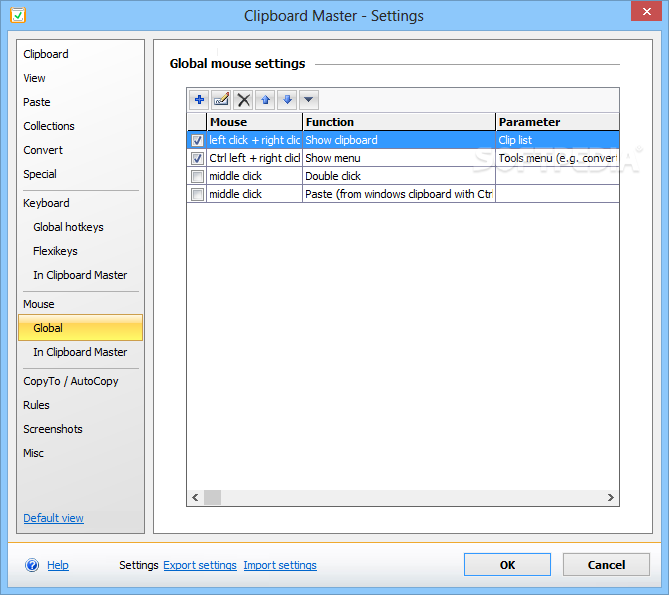Click the Default view link
Screen dimensions: 669x595
(x=53, y=518)
